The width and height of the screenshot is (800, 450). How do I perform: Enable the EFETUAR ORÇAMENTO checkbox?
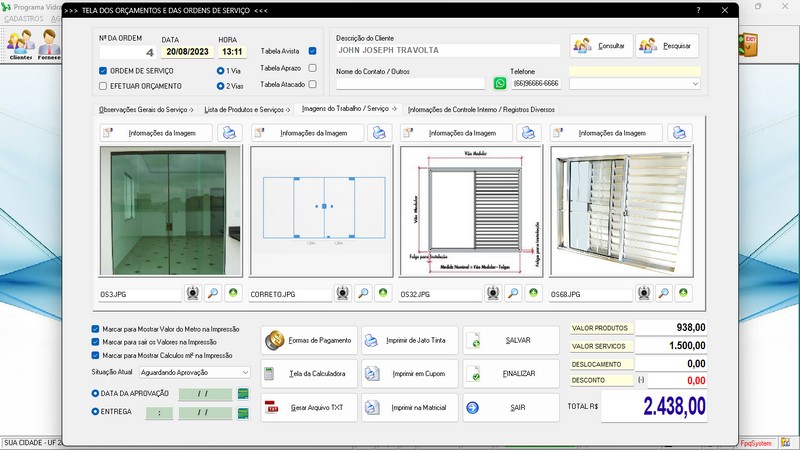pyautogui.click(x=103, y=87)
